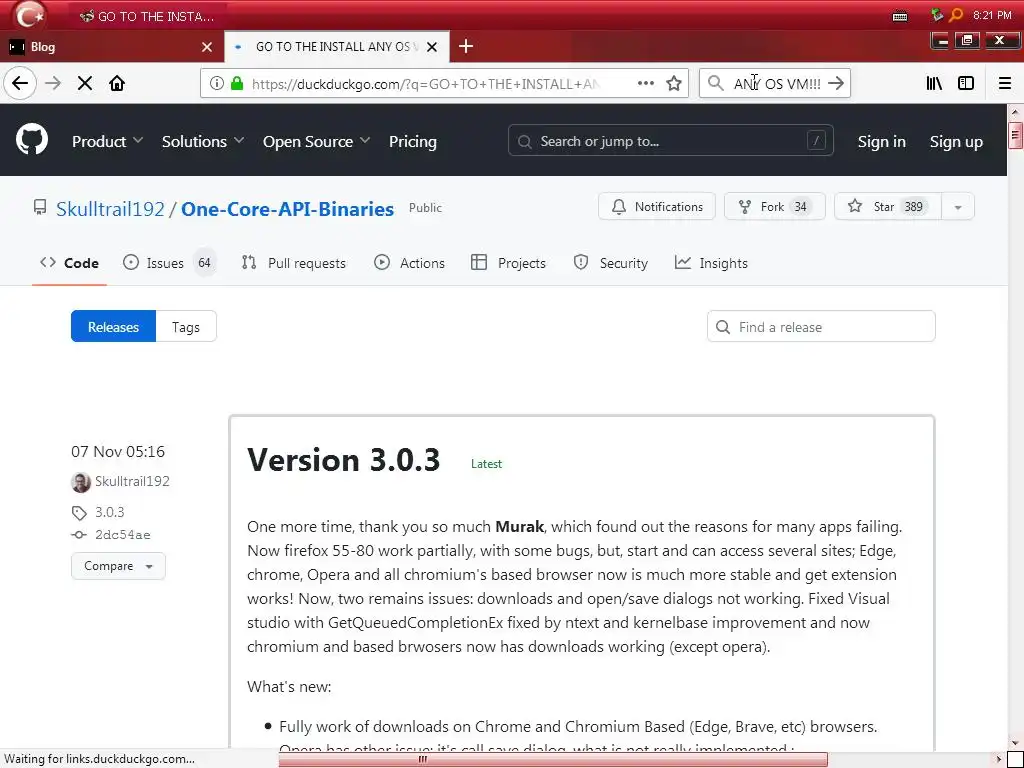Switch to the Issues tab

pyautogui.click(x=169, y=263)
